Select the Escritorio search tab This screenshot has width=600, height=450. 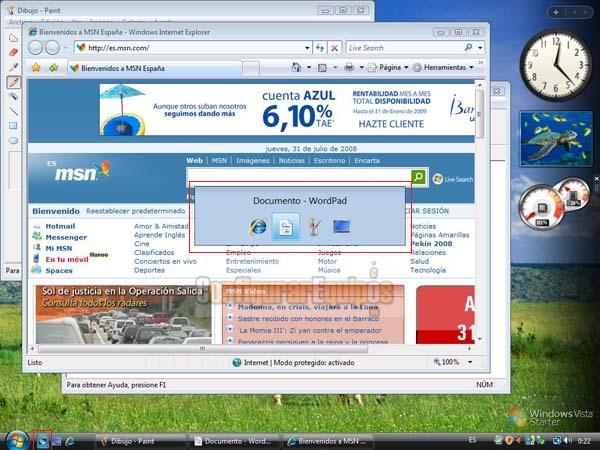click(329, 161)
